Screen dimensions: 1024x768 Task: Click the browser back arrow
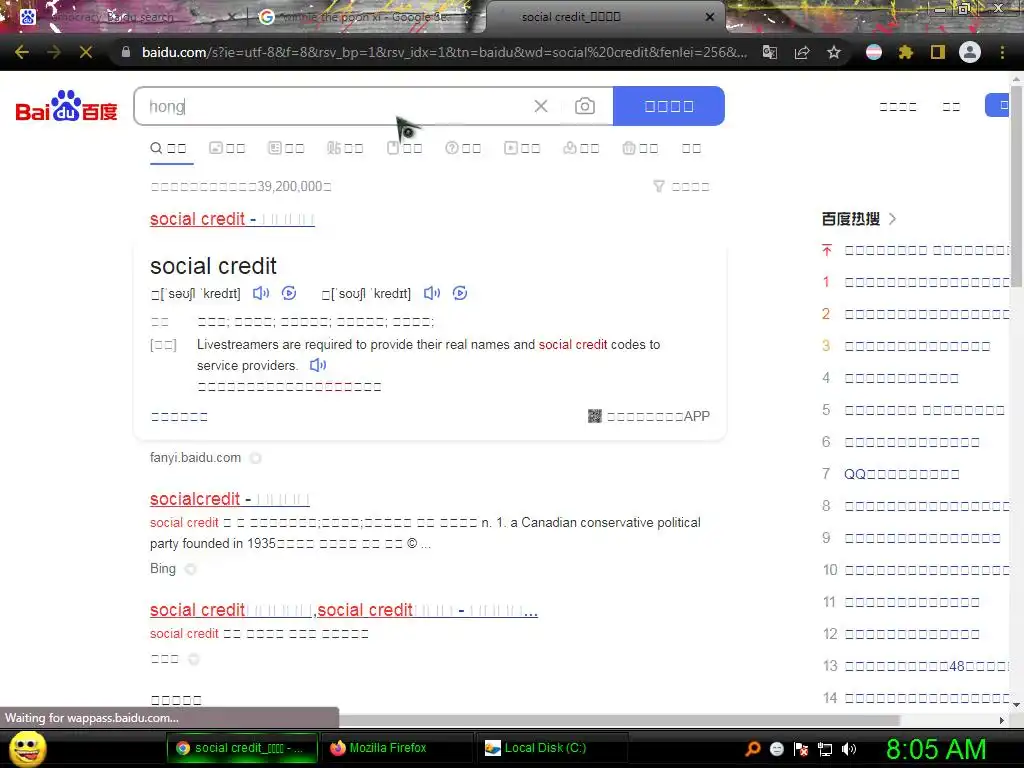[x=22, y=52]
